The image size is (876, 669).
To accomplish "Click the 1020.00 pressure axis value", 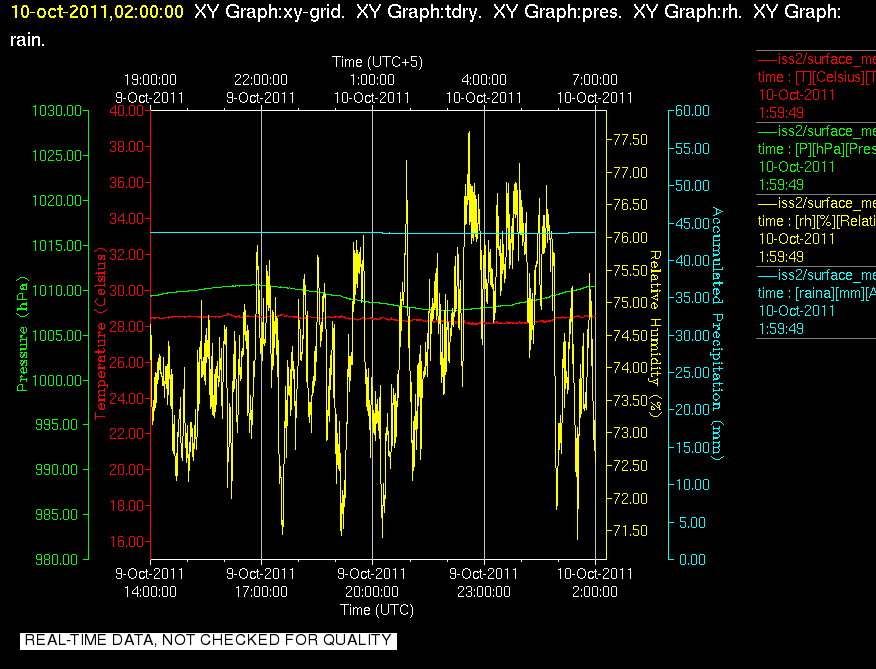I will tap(57, 201).
